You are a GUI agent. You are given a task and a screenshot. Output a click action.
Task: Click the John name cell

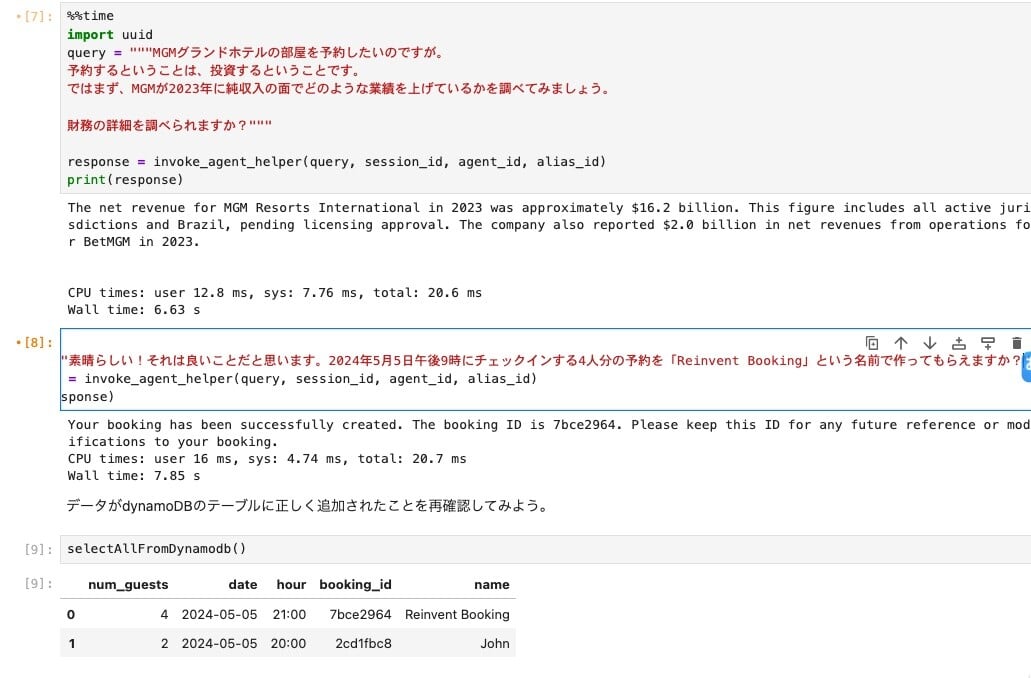click(x=494, y=643)
